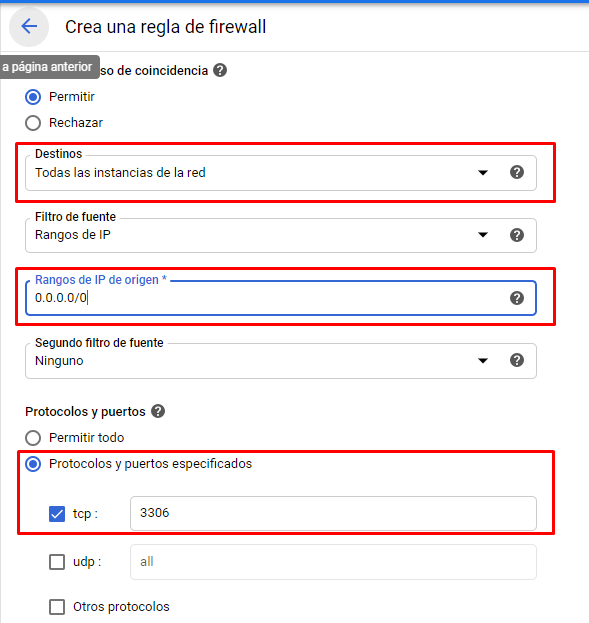
Task: Enable the udp checkbox
Action: pyautogui.click(x=57, y=562)
